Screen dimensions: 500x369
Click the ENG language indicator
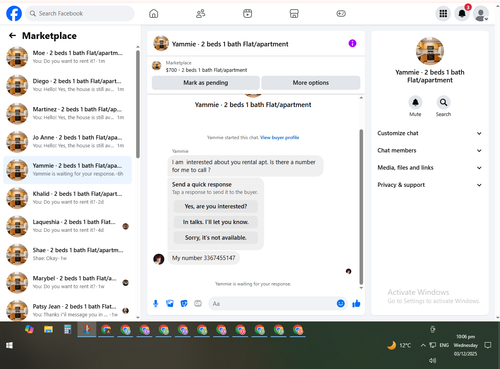click(x=444, y=345)
